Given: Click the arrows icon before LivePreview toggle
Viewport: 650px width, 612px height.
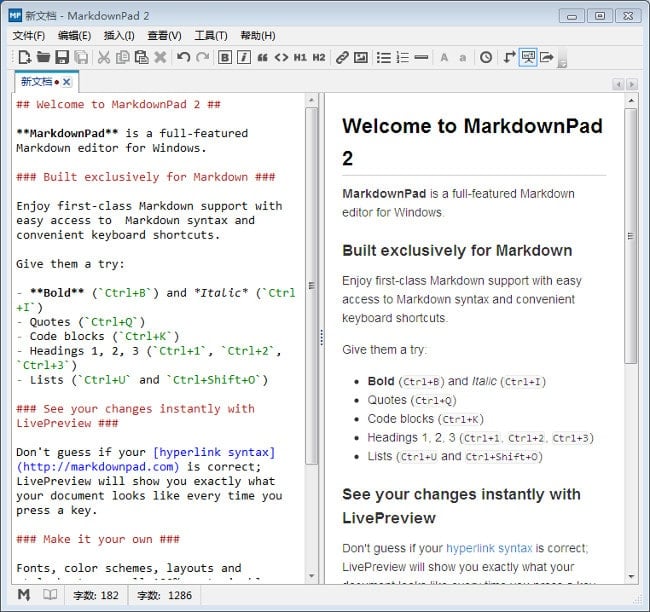Looking at the screenshot, I should pos(509,57).
